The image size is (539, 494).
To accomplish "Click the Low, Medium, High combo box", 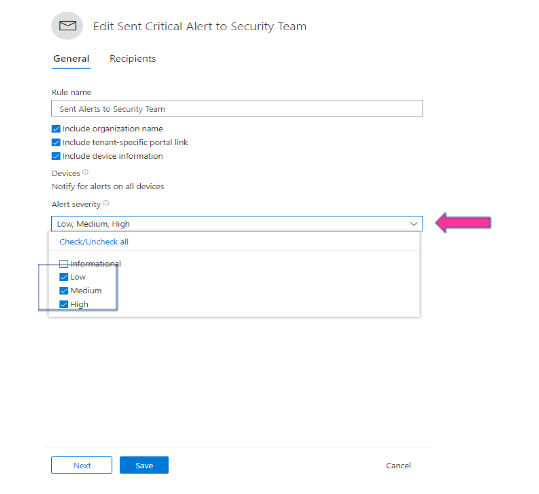I will tap(237, 224).
